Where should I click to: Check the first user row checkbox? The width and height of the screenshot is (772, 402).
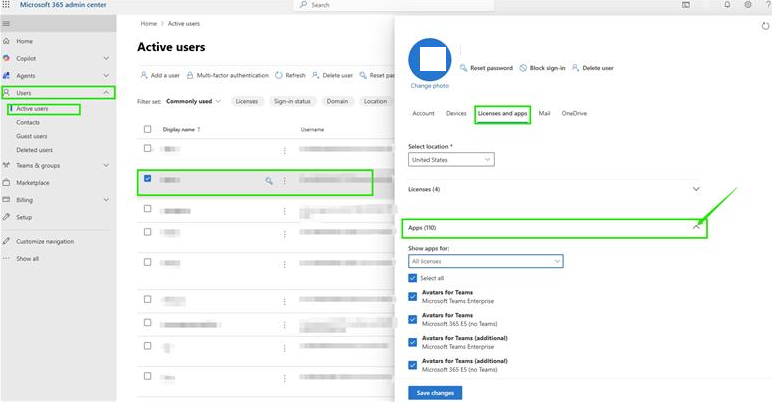148,148
